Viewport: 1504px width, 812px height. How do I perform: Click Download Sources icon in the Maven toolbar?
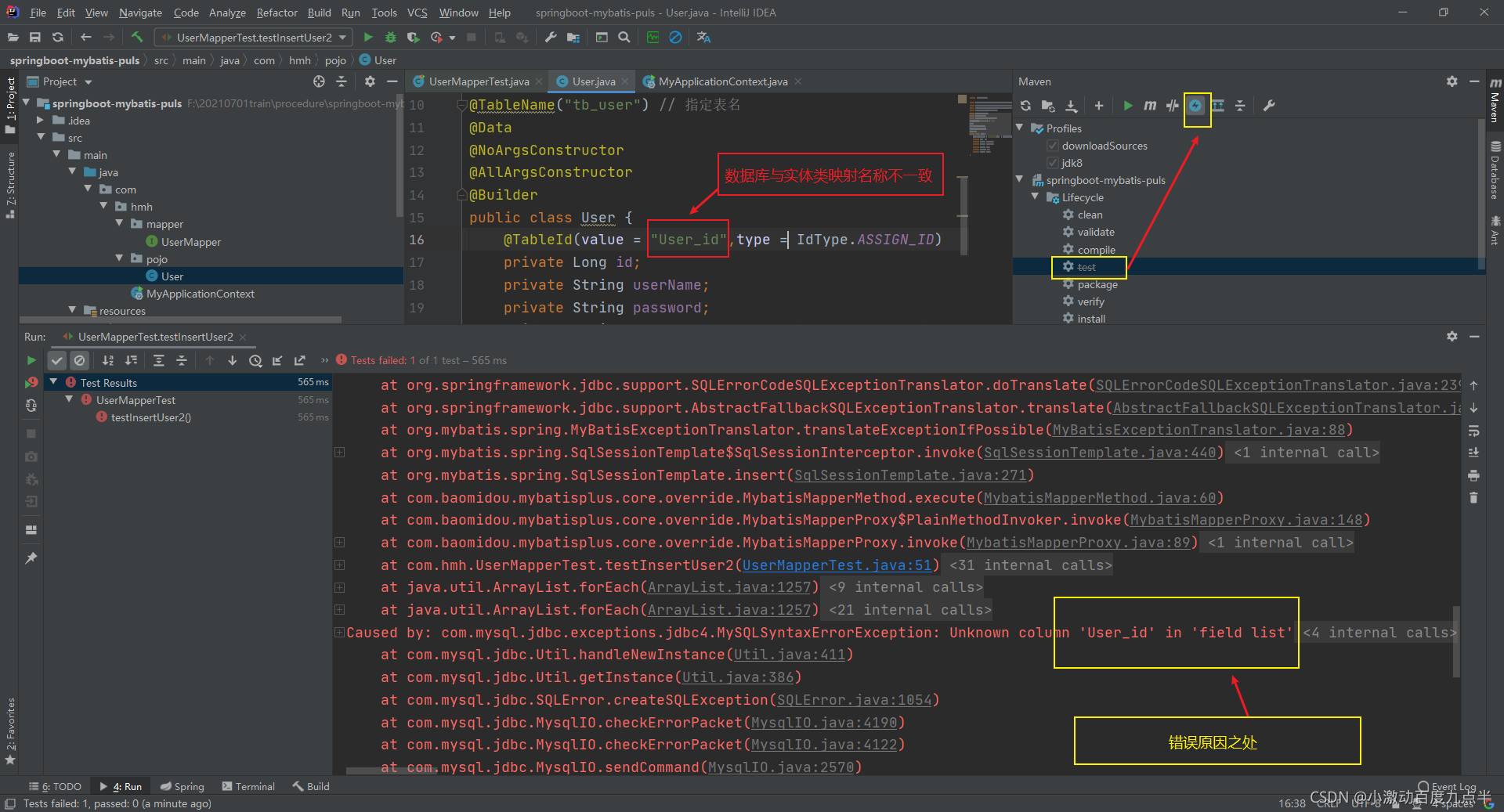click(x=1071, y=106)
